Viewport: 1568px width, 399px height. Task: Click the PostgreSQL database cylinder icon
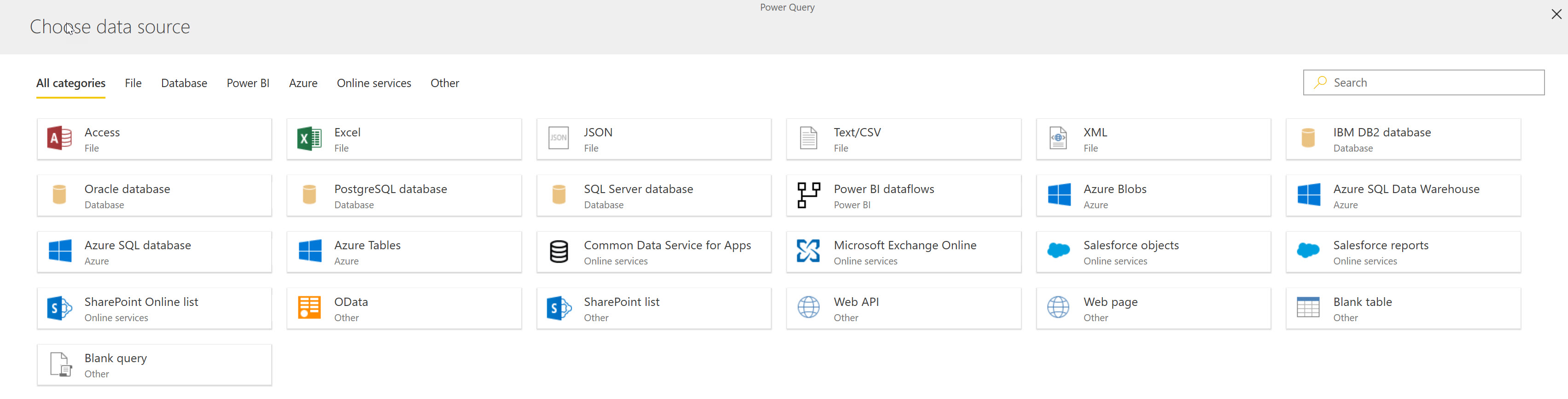pyautogui.click(x=309, y=195)
